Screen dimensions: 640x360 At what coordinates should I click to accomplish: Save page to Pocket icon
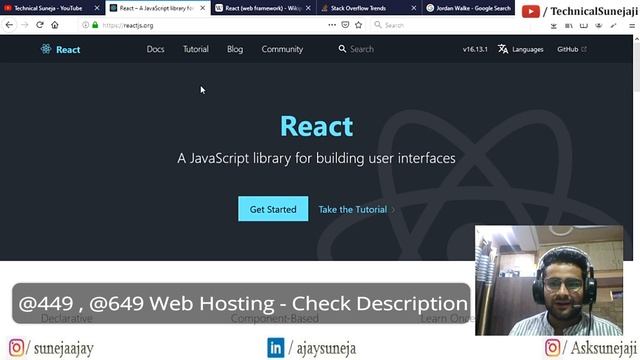coord(345,25)
